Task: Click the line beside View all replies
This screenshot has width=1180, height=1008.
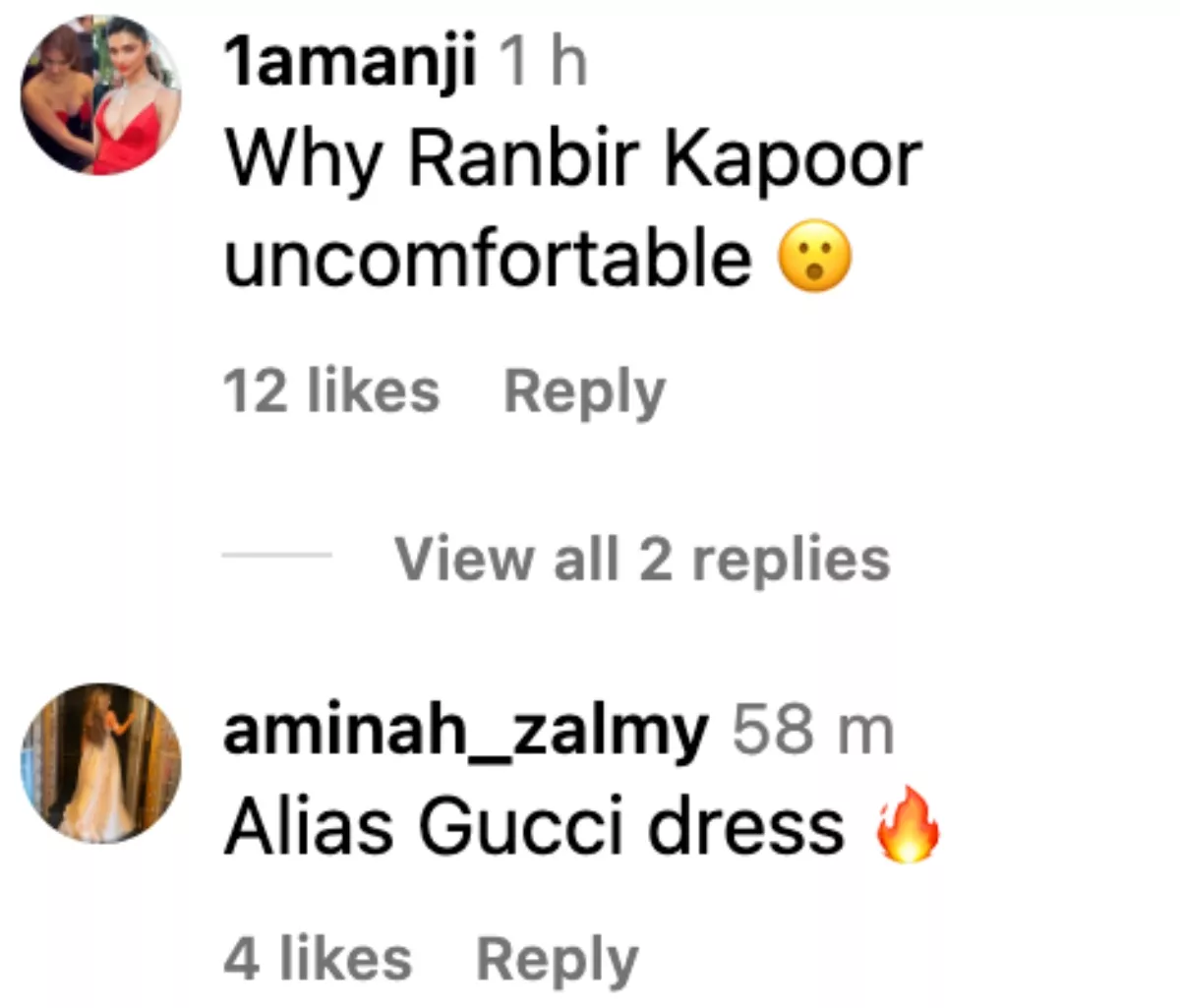Action: click(277, 556)
